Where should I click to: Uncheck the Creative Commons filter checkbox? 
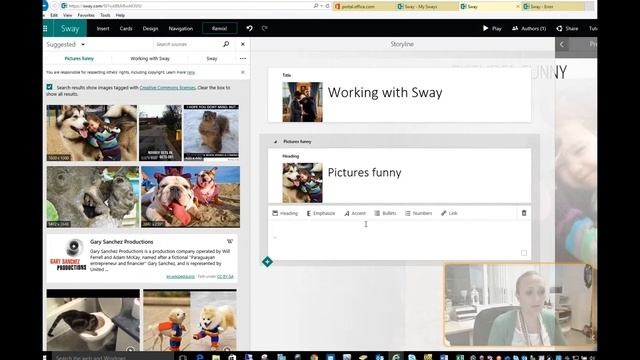49,87
